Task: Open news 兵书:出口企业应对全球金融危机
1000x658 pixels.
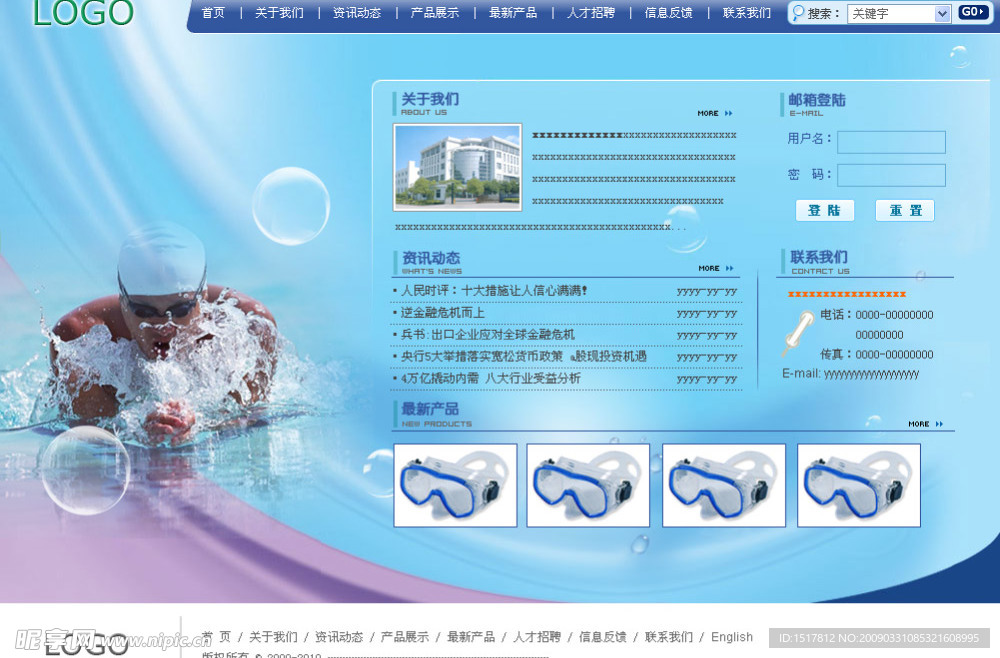Action: click(488, 334)
